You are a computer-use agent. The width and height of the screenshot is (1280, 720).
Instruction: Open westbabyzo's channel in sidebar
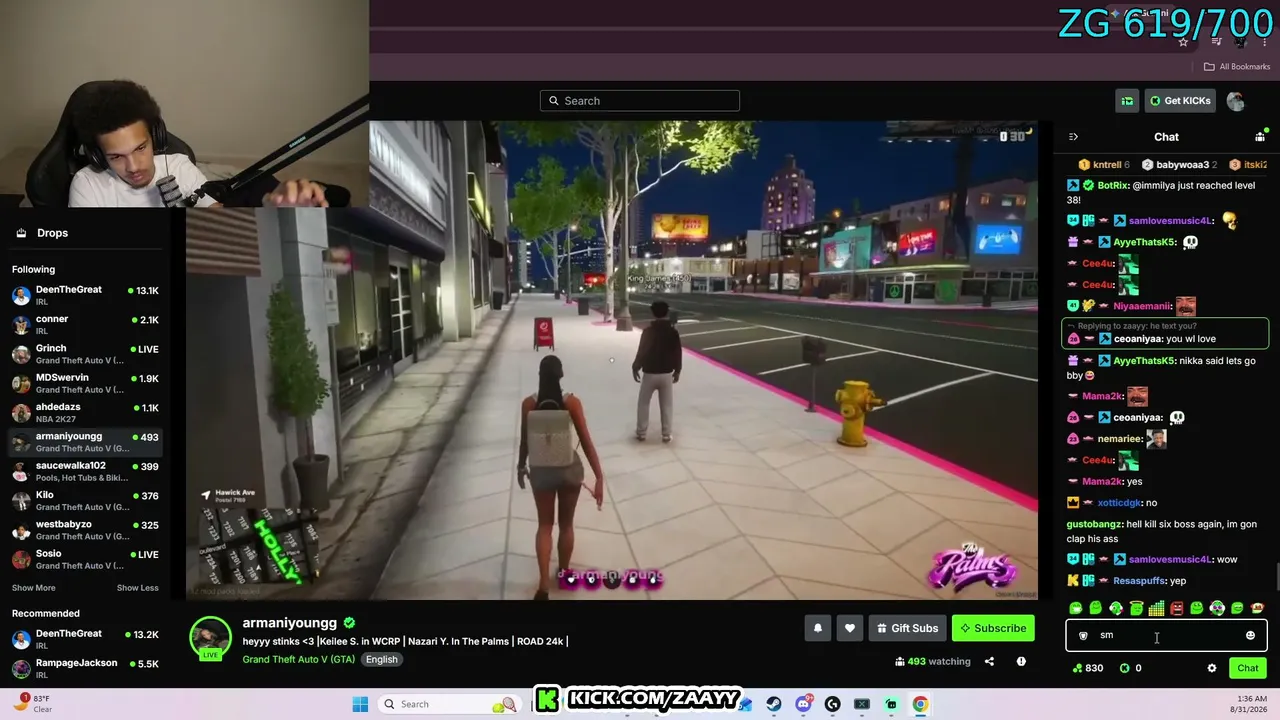[85, 530]
